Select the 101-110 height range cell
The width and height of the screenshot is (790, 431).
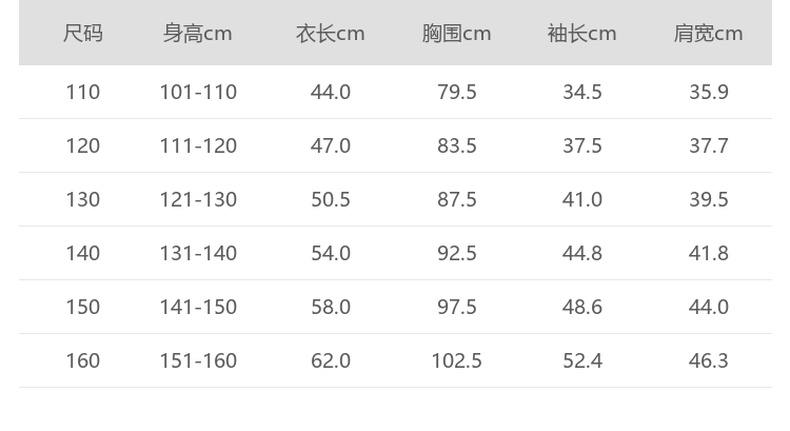tap(198, 92)
